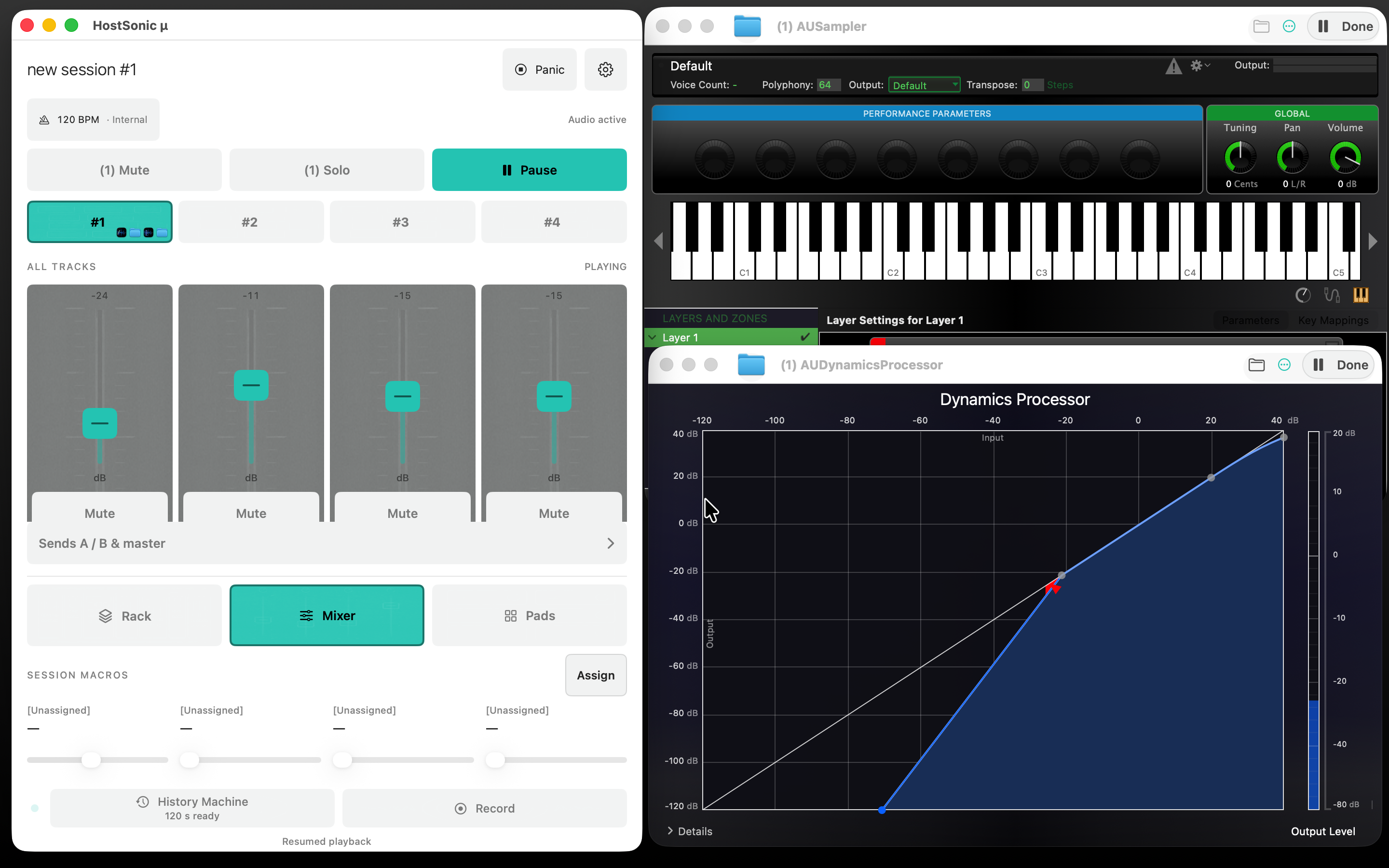Collapse Layer 1 disclosure arrow in AUSampler
The image size is (1389, 868).
point(653,337)
